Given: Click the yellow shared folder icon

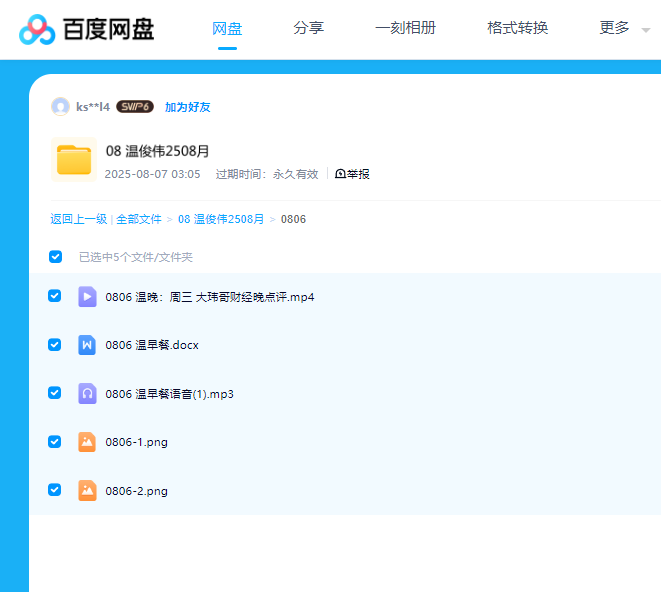Looking at the screenshot, I should tap(73, 160).
